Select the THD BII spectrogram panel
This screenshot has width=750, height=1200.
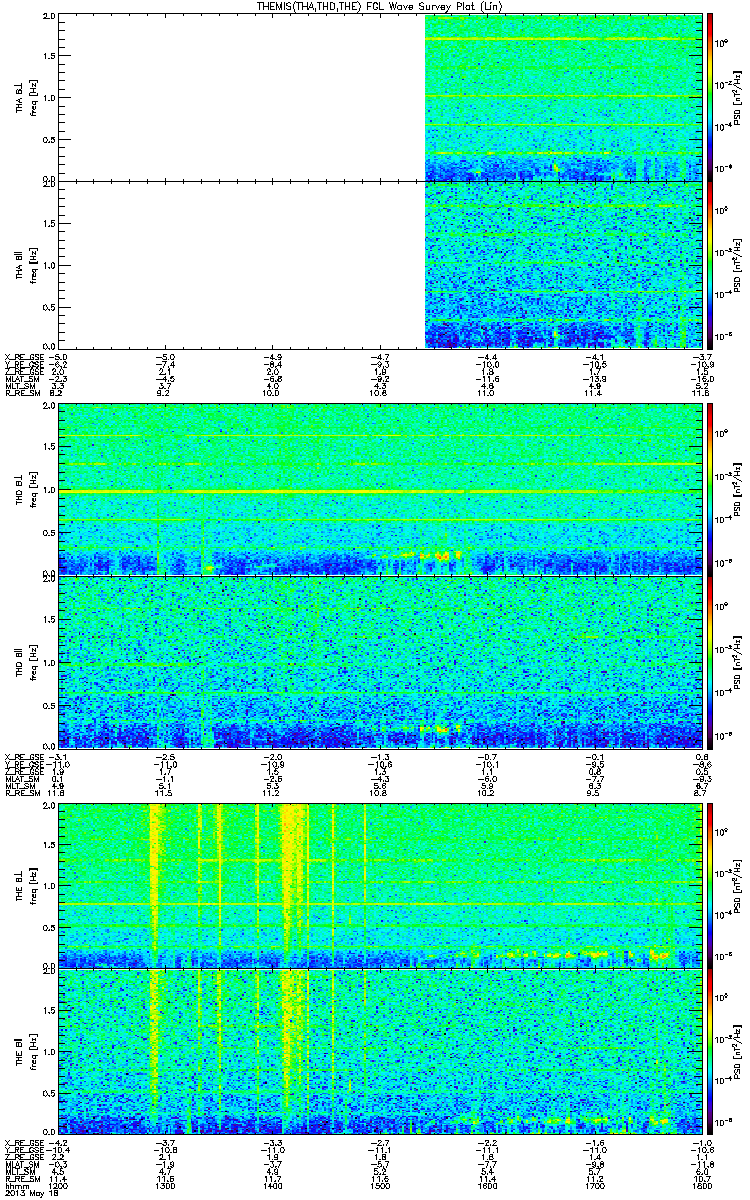pos(380,661)
